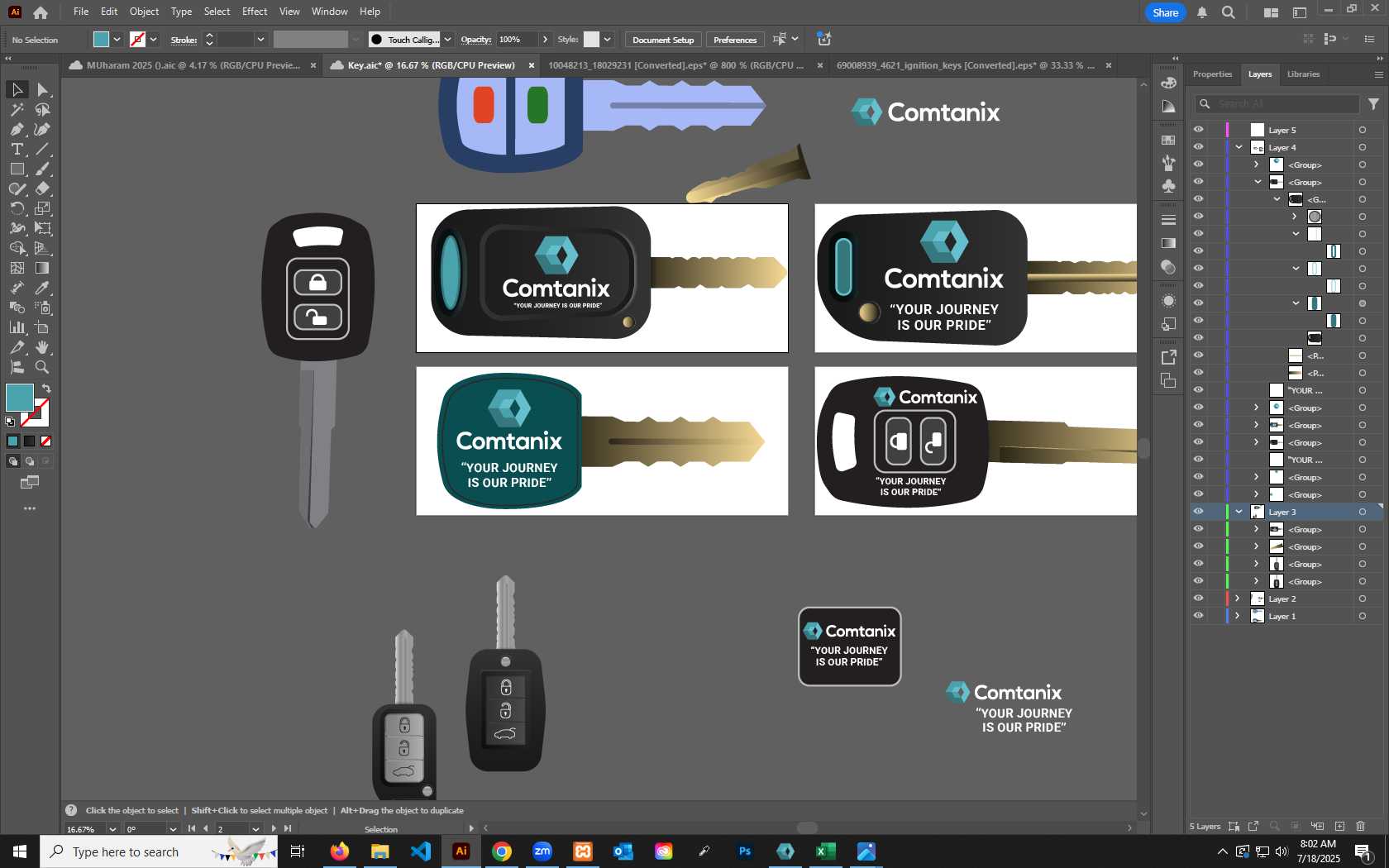This screenshot has width=1389, height=868.
Task: Collapse Layer 3 in Layers panel
Action: [1239, 512]
